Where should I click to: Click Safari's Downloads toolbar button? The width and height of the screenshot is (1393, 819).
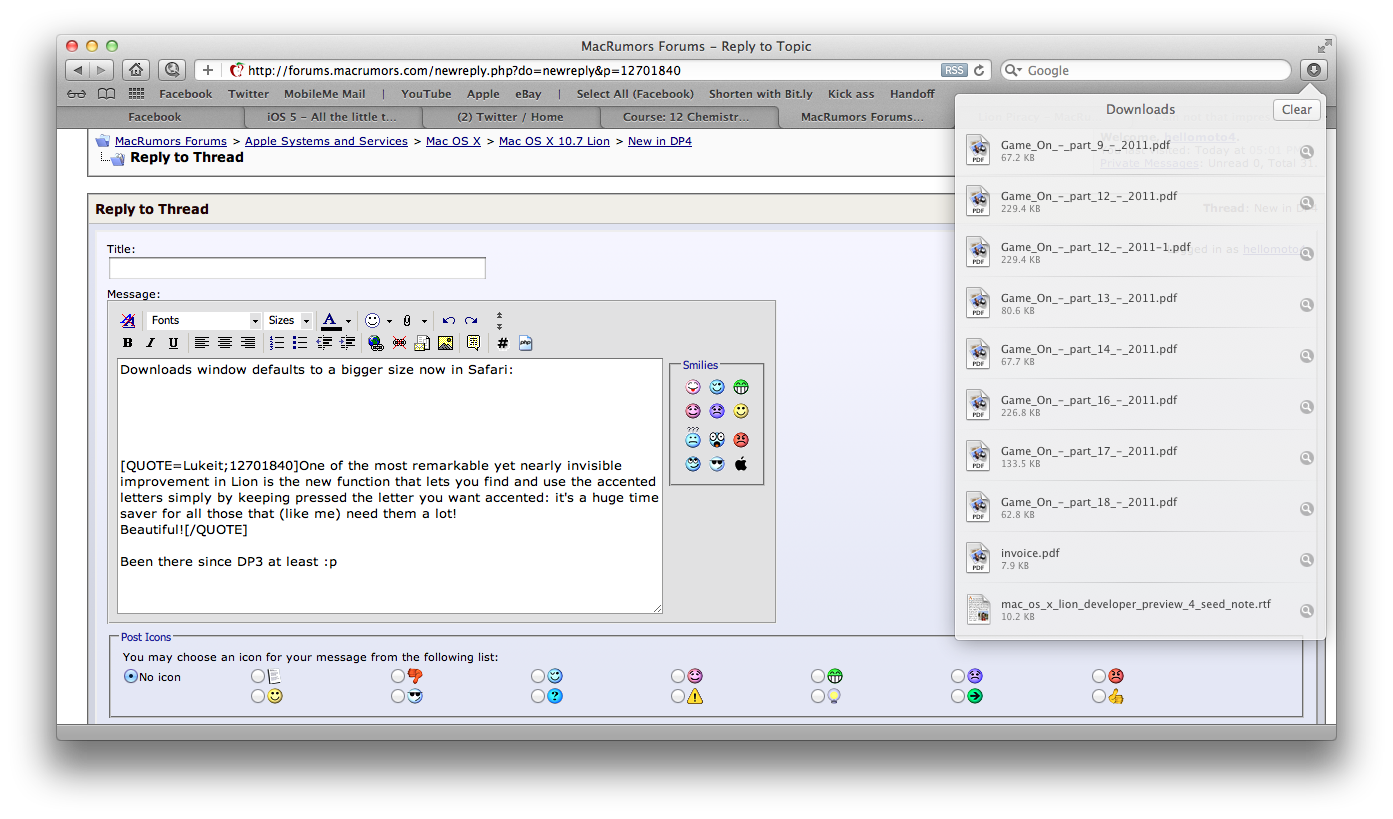[1313, 70]
